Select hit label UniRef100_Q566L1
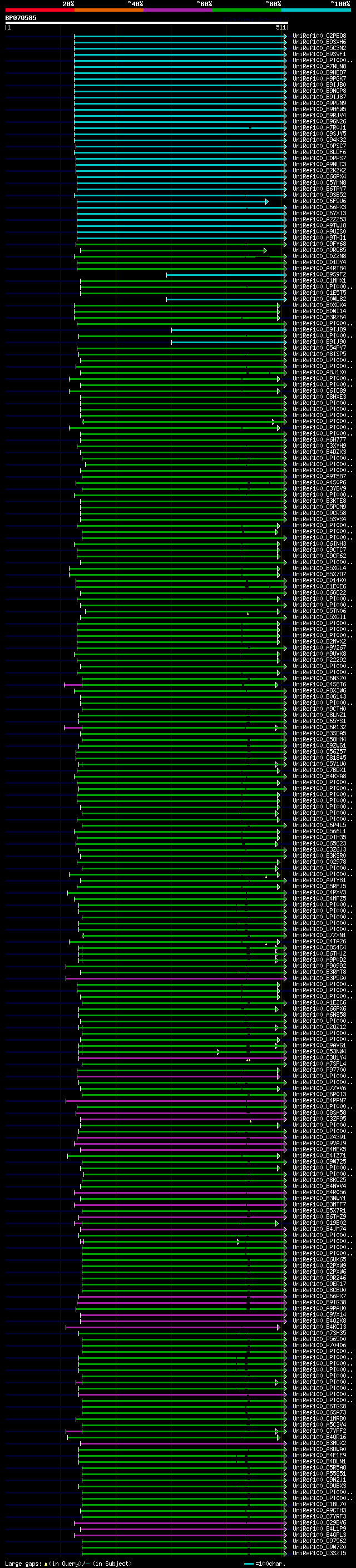356x1568 pixels. coord(319,831)
